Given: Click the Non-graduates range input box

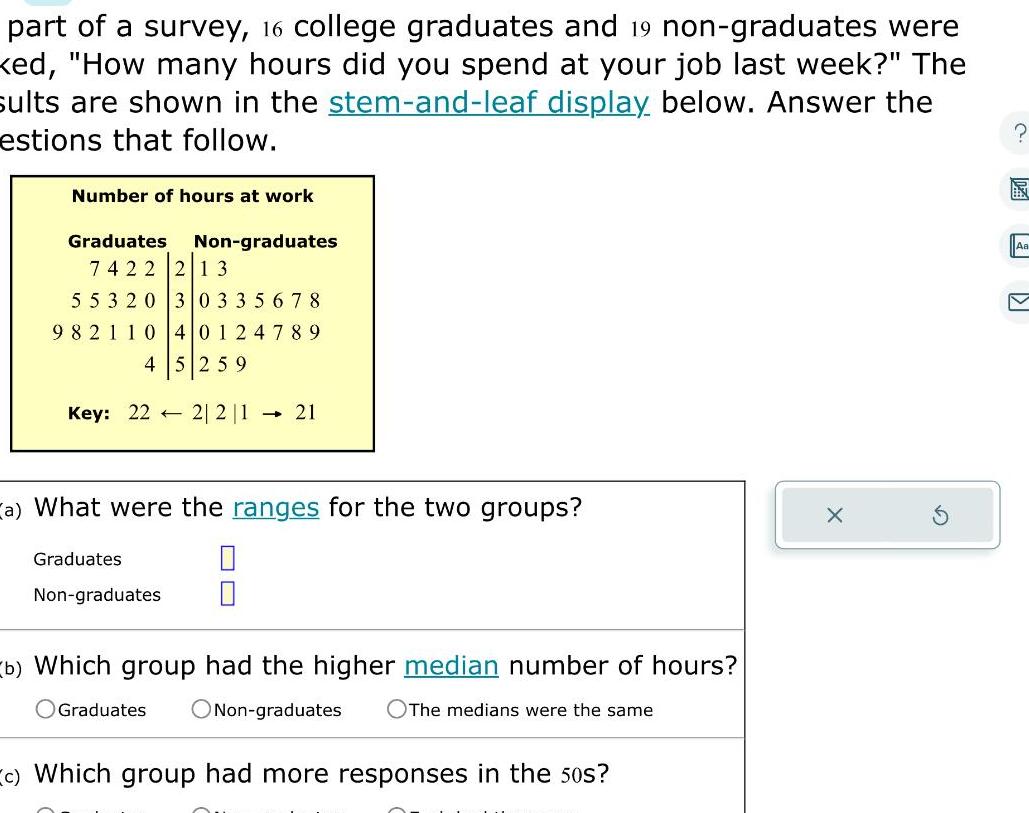Looking at the screenshot, I should pos(227,592).
